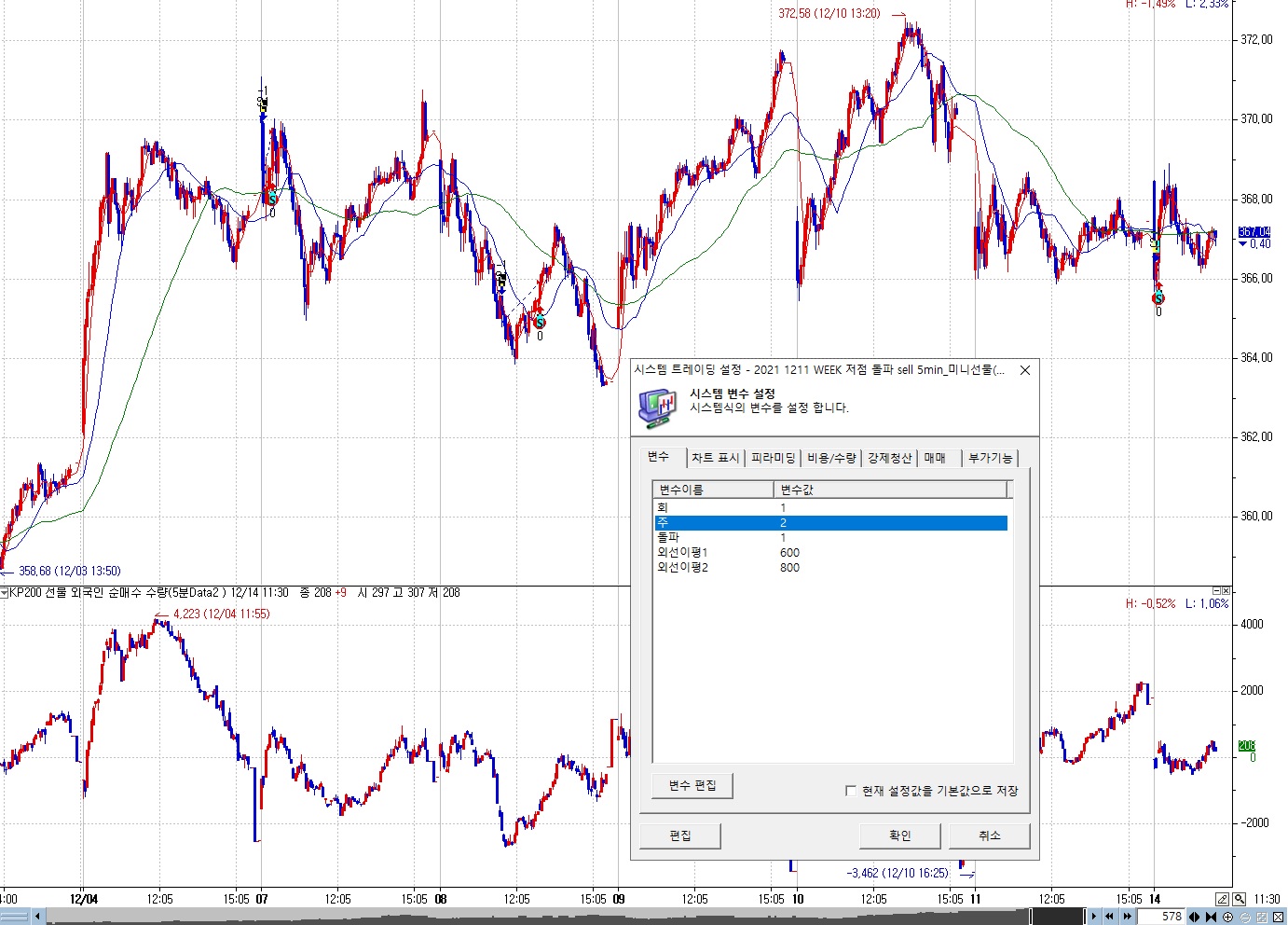Open the 차트 표시 tab

[x=715, y=458]
